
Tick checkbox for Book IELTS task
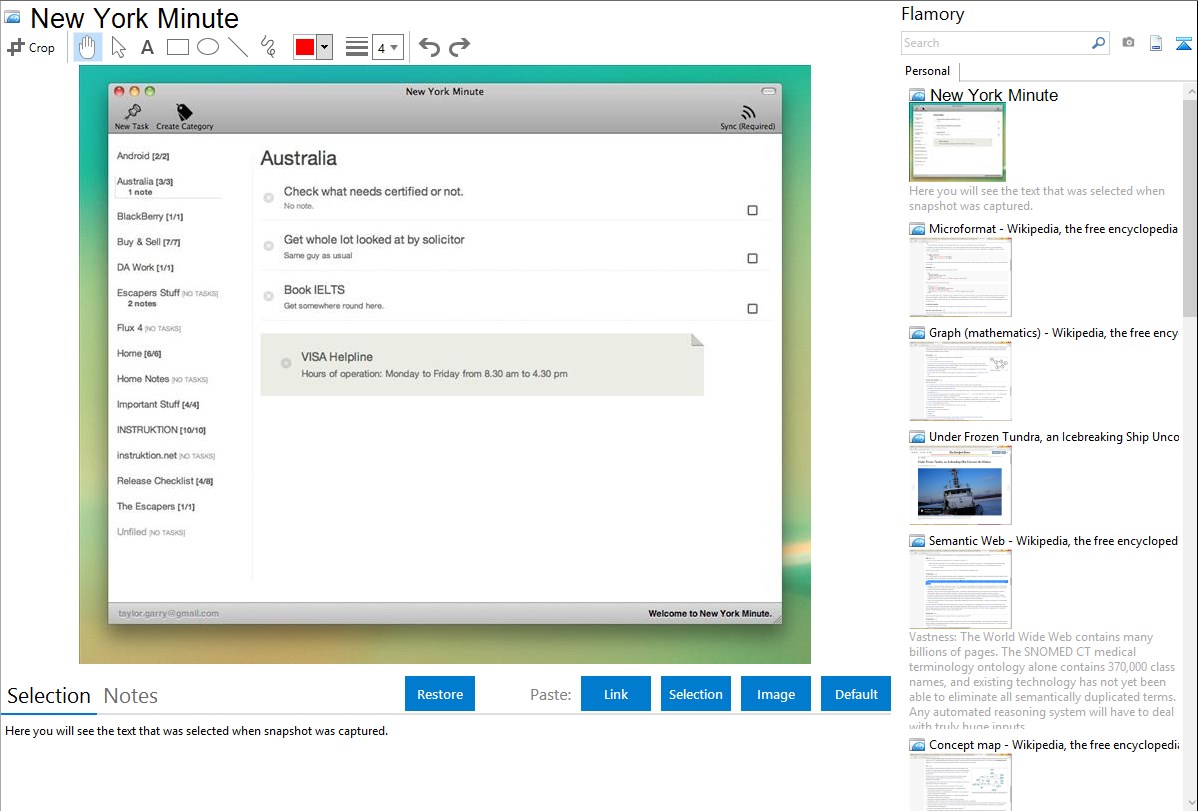(x=753, y=309)
